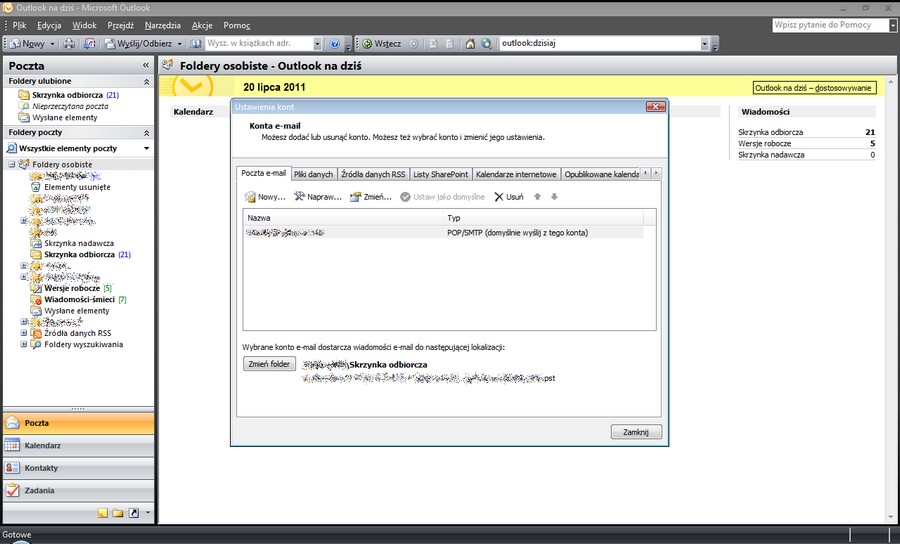Switch to the Pliki danych tab

click(x=313, y=174)
